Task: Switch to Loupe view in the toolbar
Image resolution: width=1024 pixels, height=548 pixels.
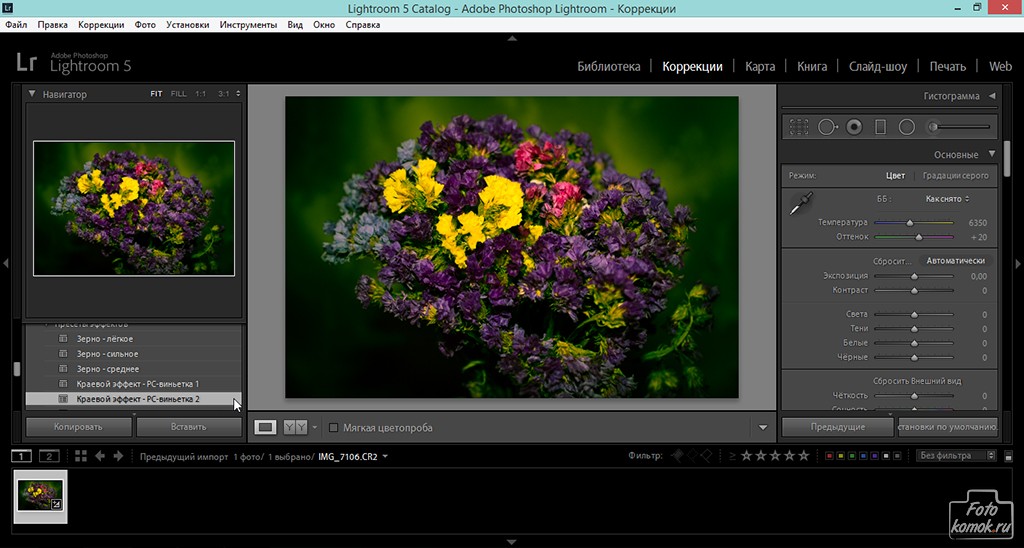Action: 265,427
